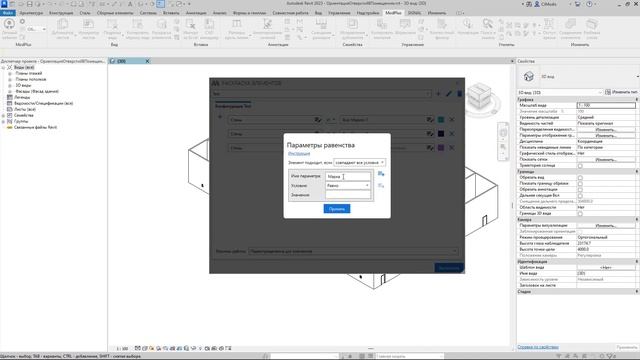
Task: Click the third rule's filter edit icon
Action: [430, 147]
